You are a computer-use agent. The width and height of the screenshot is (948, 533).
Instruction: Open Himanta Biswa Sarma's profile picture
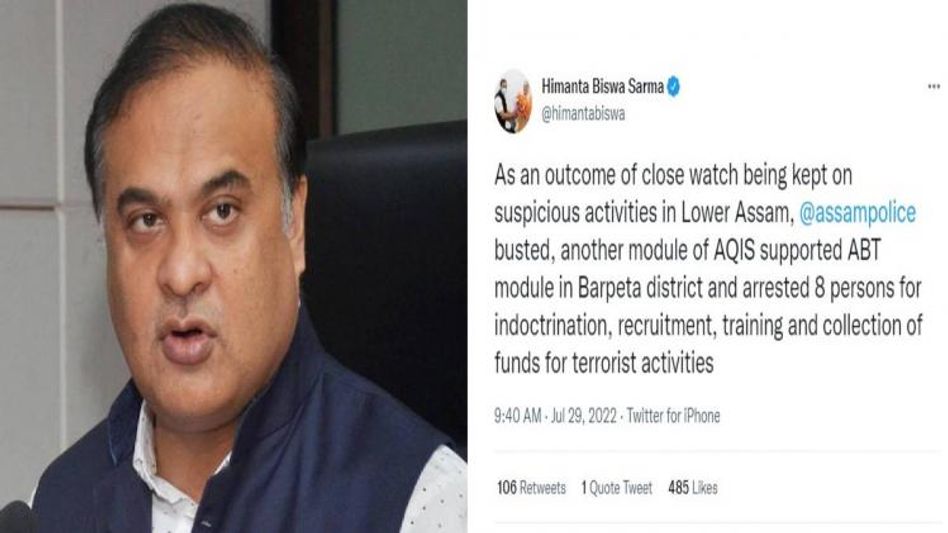coord(513,100)
